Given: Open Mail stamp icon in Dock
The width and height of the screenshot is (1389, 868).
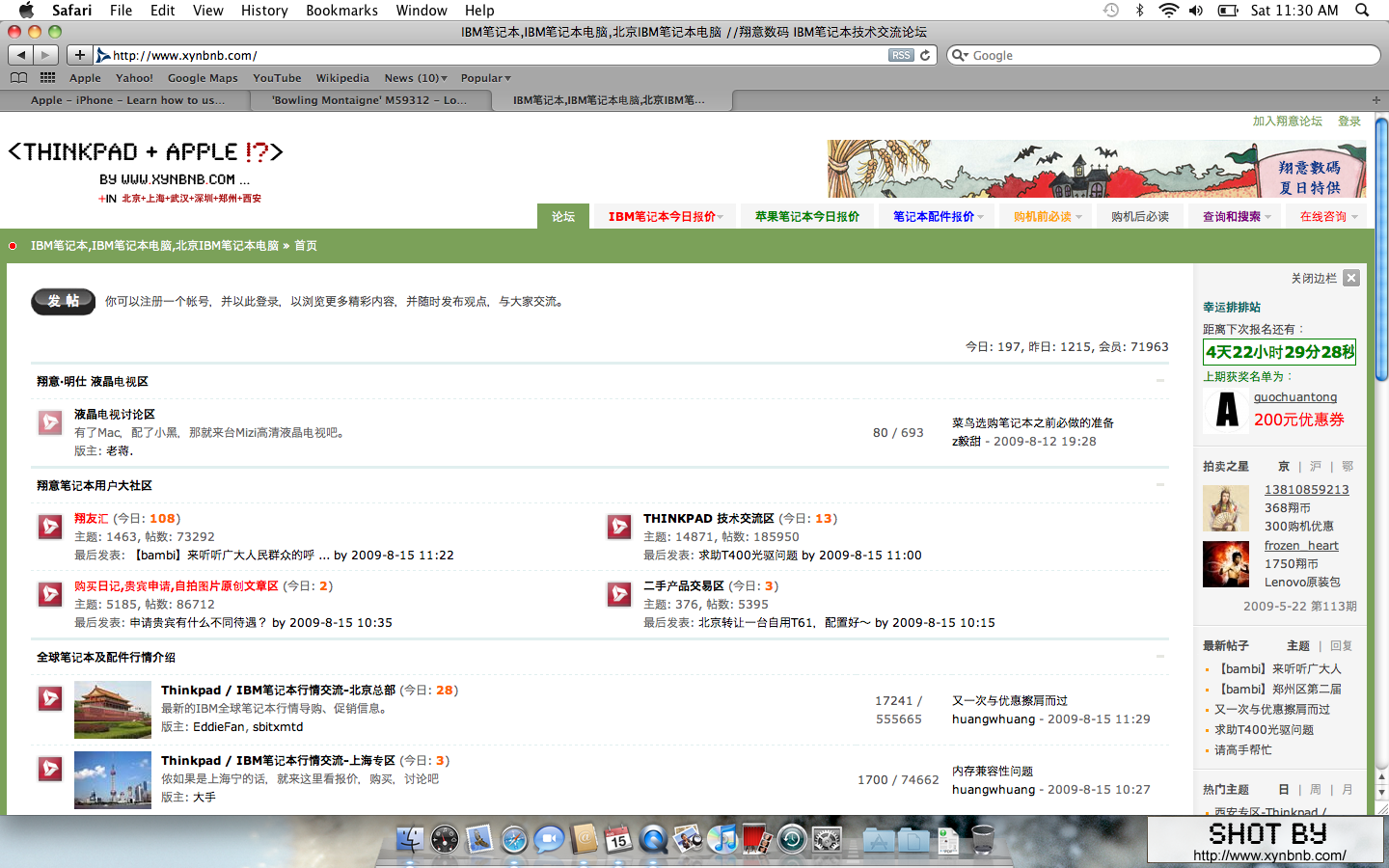Looking at the screenshot, I should pyautogui.click(x=479, y=839).
